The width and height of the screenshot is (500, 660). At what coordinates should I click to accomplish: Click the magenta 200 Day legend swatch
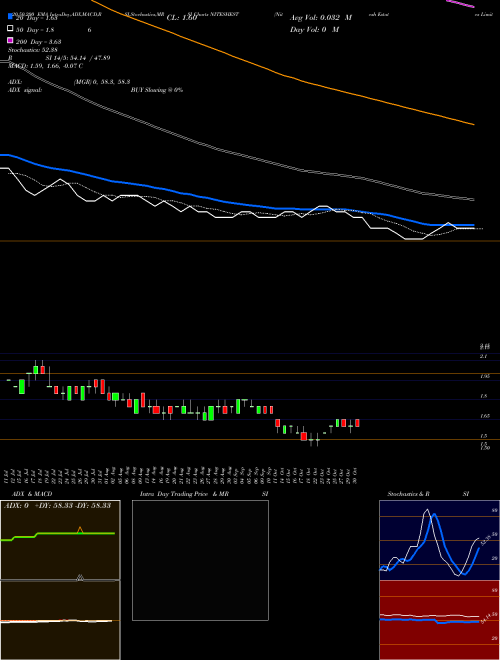[x=10, y=40]
